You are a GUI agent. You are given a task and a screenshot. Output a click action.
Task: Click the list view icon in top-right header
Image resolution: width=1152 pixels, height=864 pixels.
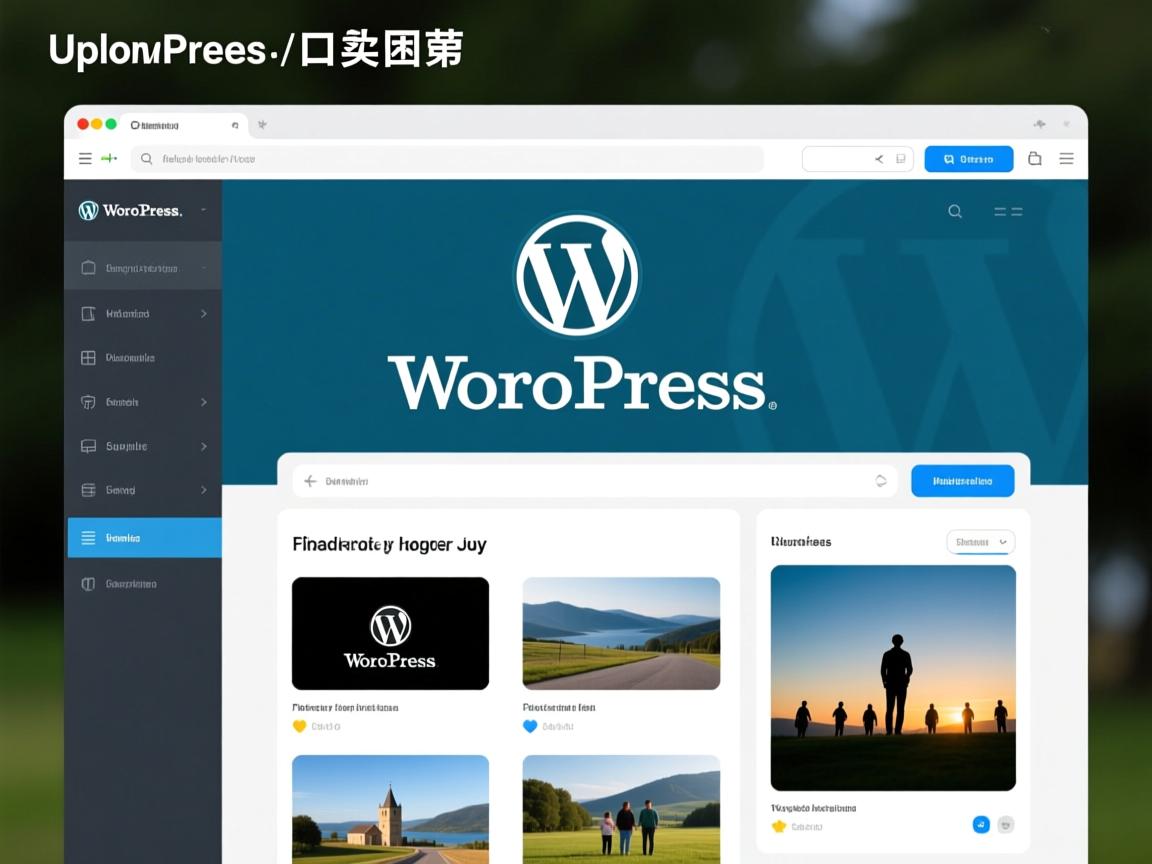coord(1008,211)
